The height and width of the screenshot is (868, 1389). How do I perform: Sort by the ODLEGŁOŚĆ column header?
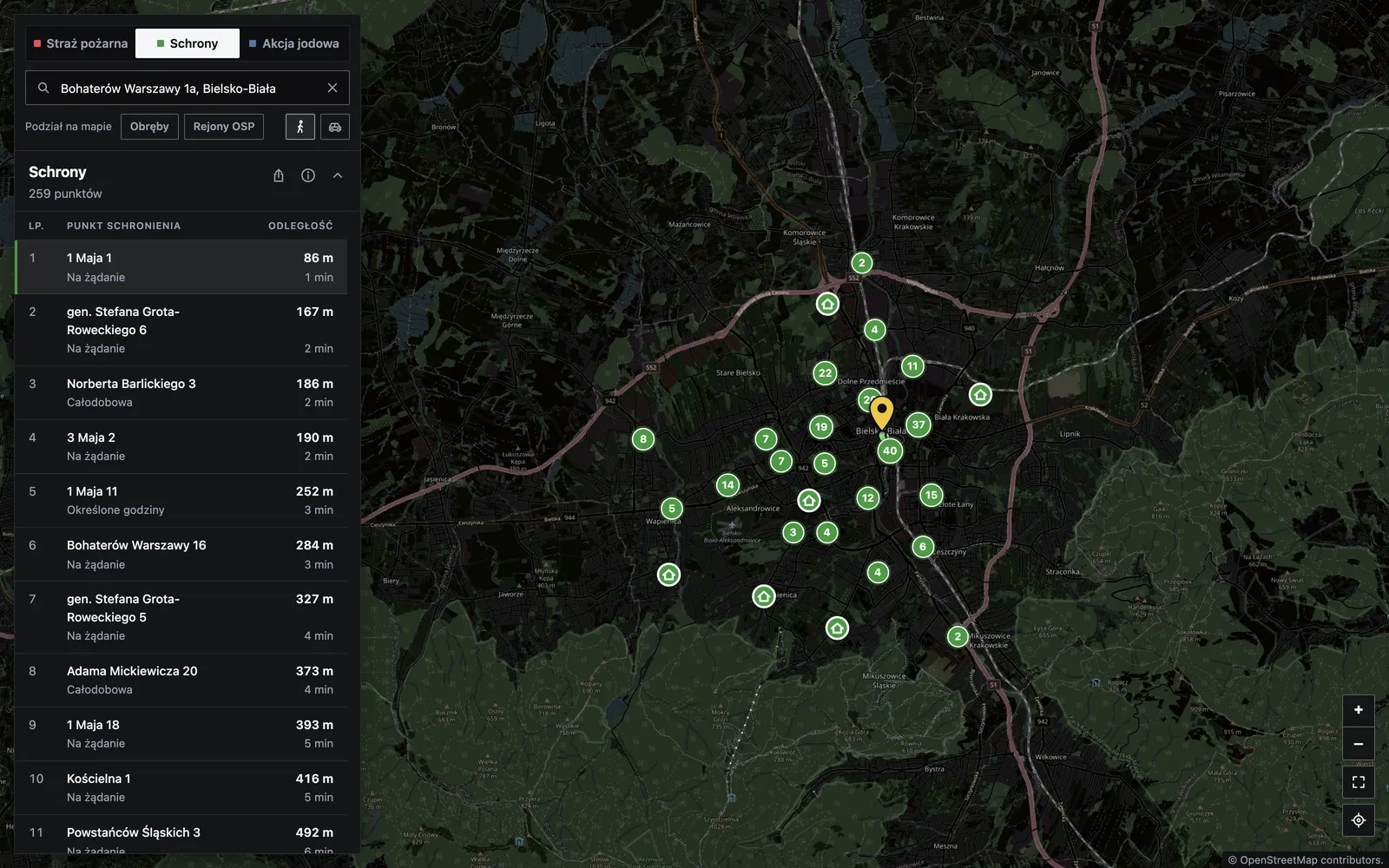[x=300, y=226]
